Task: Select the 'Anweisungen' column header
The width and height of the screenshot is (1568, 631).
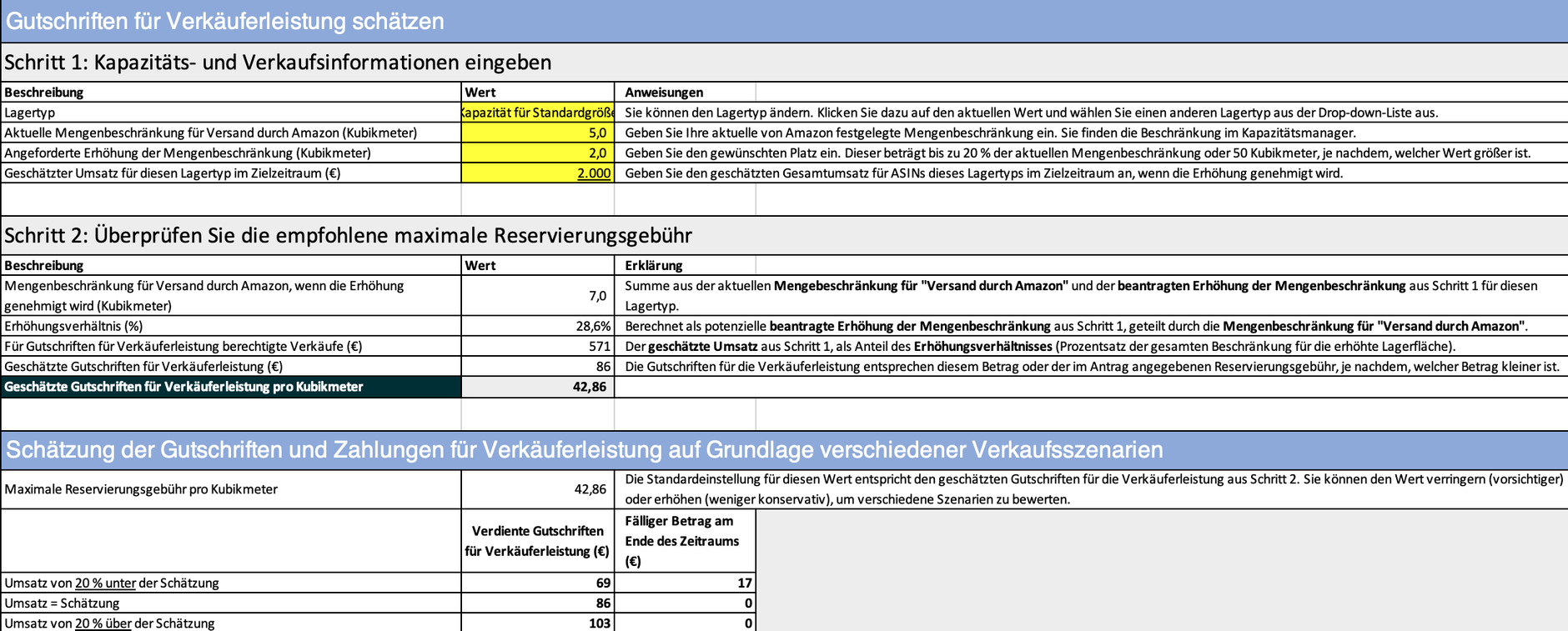Action: pos(664,93)
